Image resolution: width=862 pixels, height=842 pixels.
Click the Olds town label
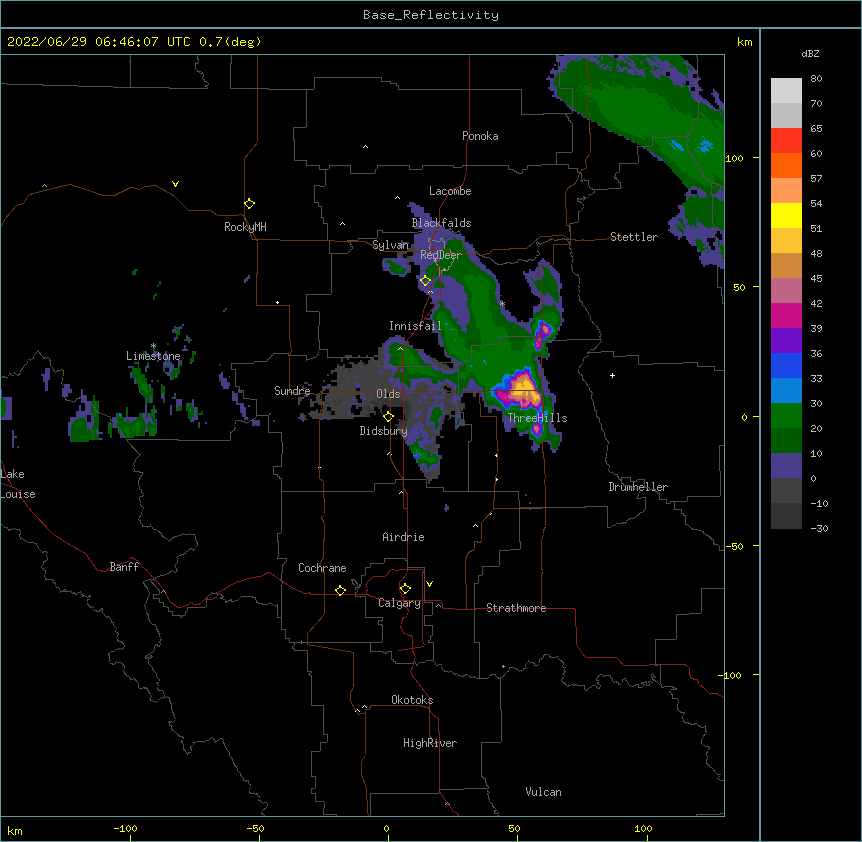[388, 394]
